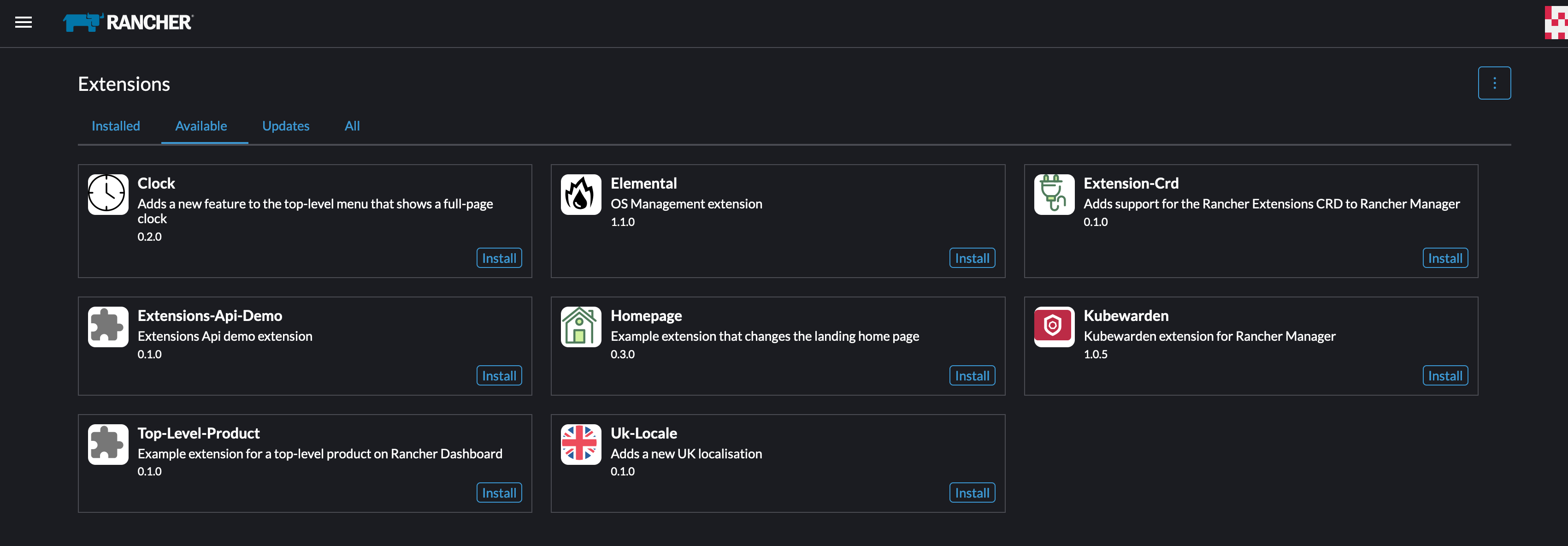Switch to the Updates tab
Viewport: 1568px width, 546px height.
pyautogui.click(x=285, y=126)
